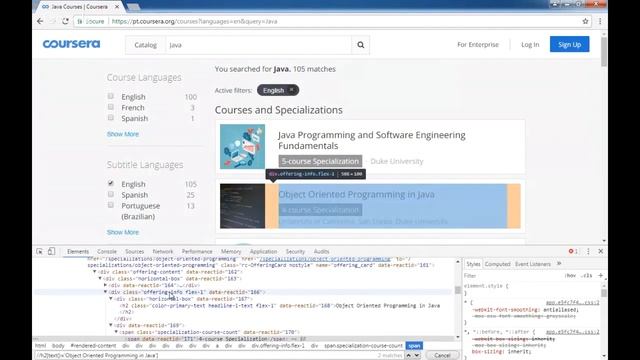
Task: Go to previous search match arrow in DevTools
Action: click(408, 356)
